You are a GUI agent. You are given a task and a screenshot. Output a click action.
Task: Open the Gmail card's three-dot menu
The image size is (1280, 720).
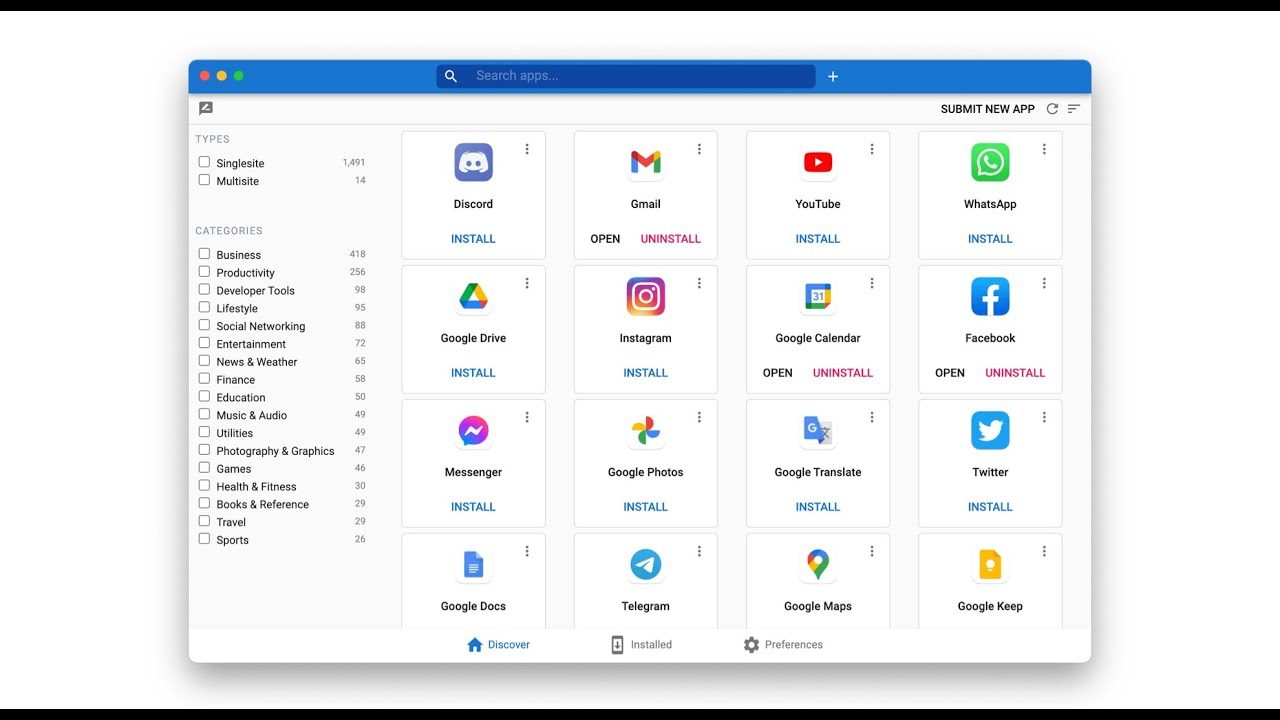click(699, 149)
